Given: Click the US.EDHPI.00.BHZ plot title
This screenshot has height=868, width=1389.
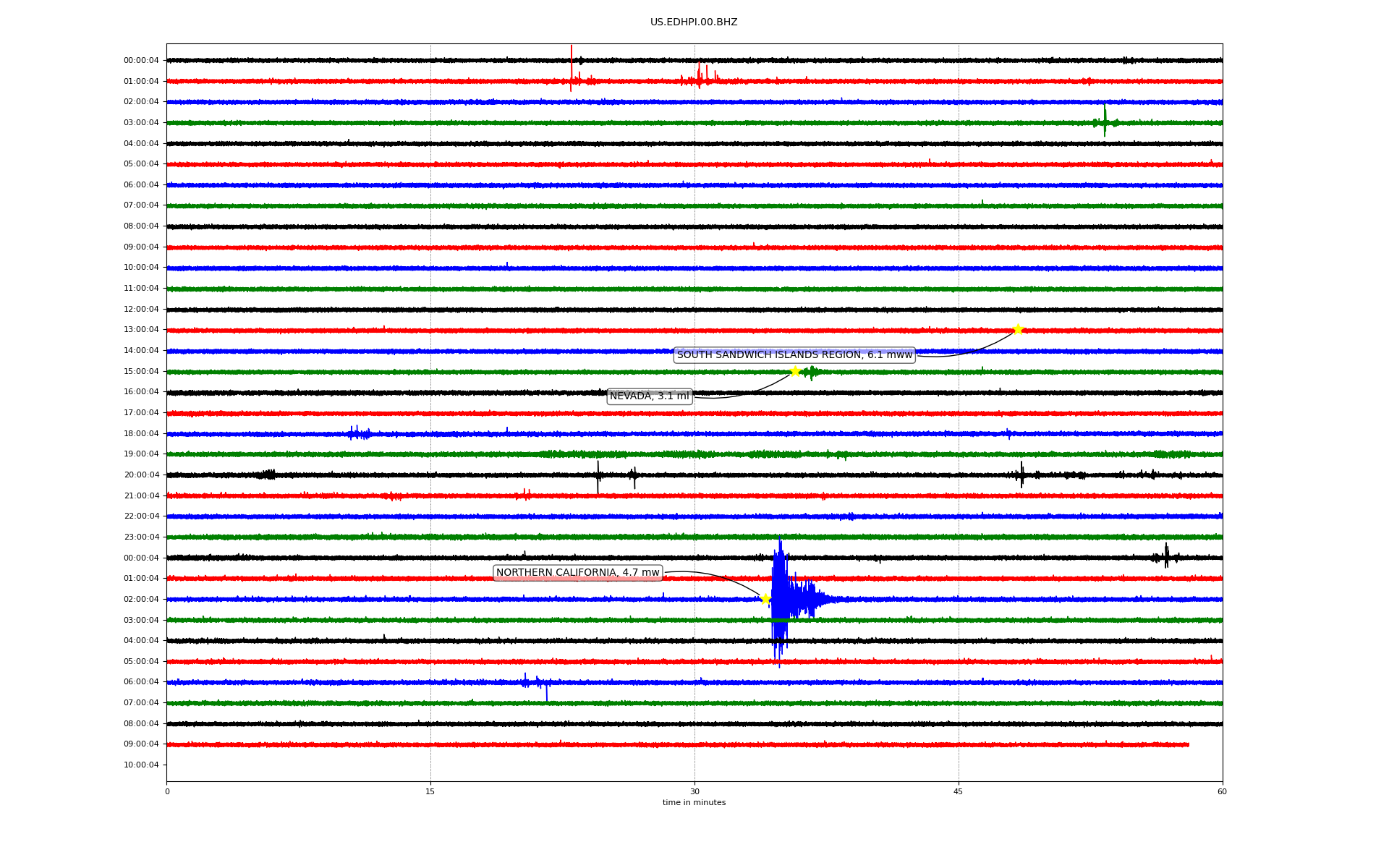Looking at the screenshot, I should (x=694, y=22).
